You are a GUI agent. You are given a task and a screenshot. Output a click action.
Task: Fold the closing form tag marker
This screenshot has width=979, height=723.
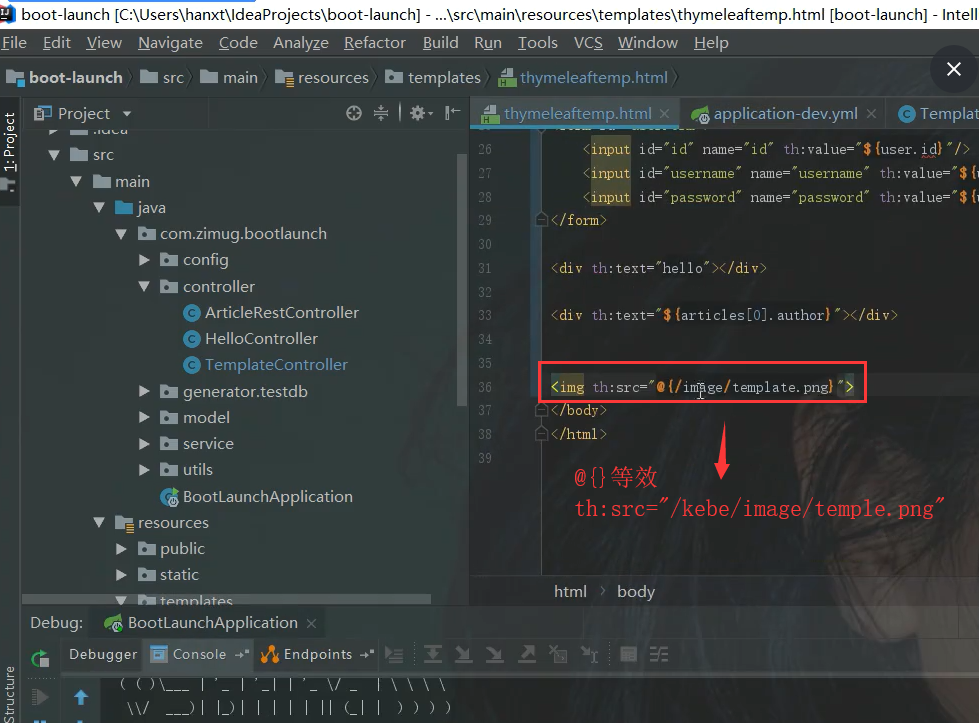tap(541, 220)
